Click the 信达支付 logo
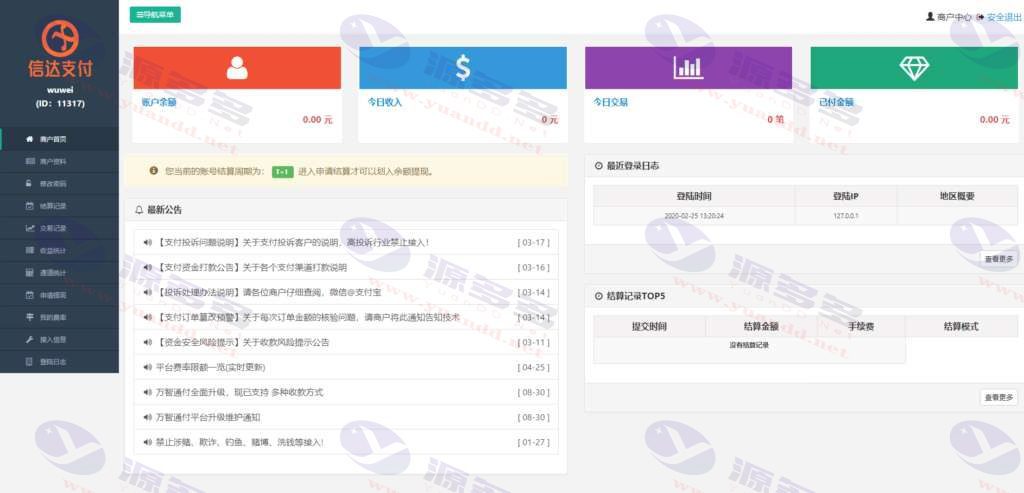The height and width of the screenshot is (493, 1024). [x=60, y=48]
